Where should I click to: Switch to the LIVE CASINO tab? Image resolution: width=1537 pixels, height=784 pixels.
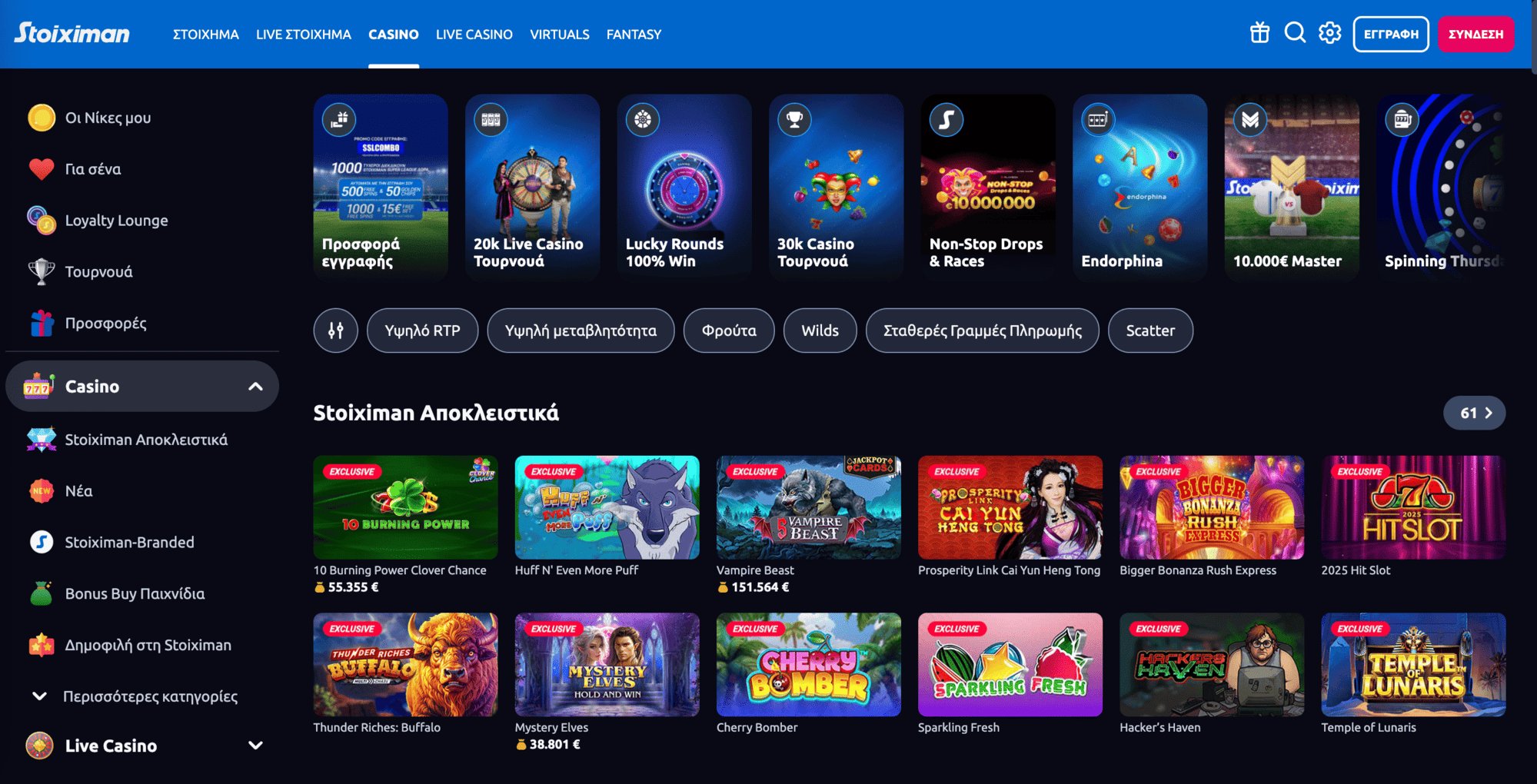pyautogui.click(x=474, y=35)
